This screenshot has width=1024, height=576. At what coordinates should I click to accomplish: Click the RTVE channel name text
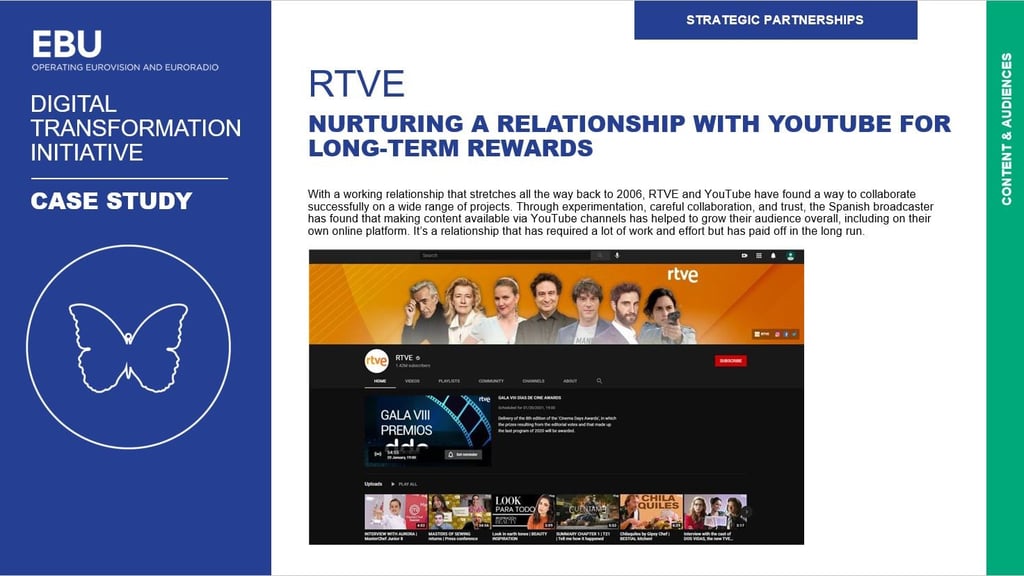click(x=404, y=357)
